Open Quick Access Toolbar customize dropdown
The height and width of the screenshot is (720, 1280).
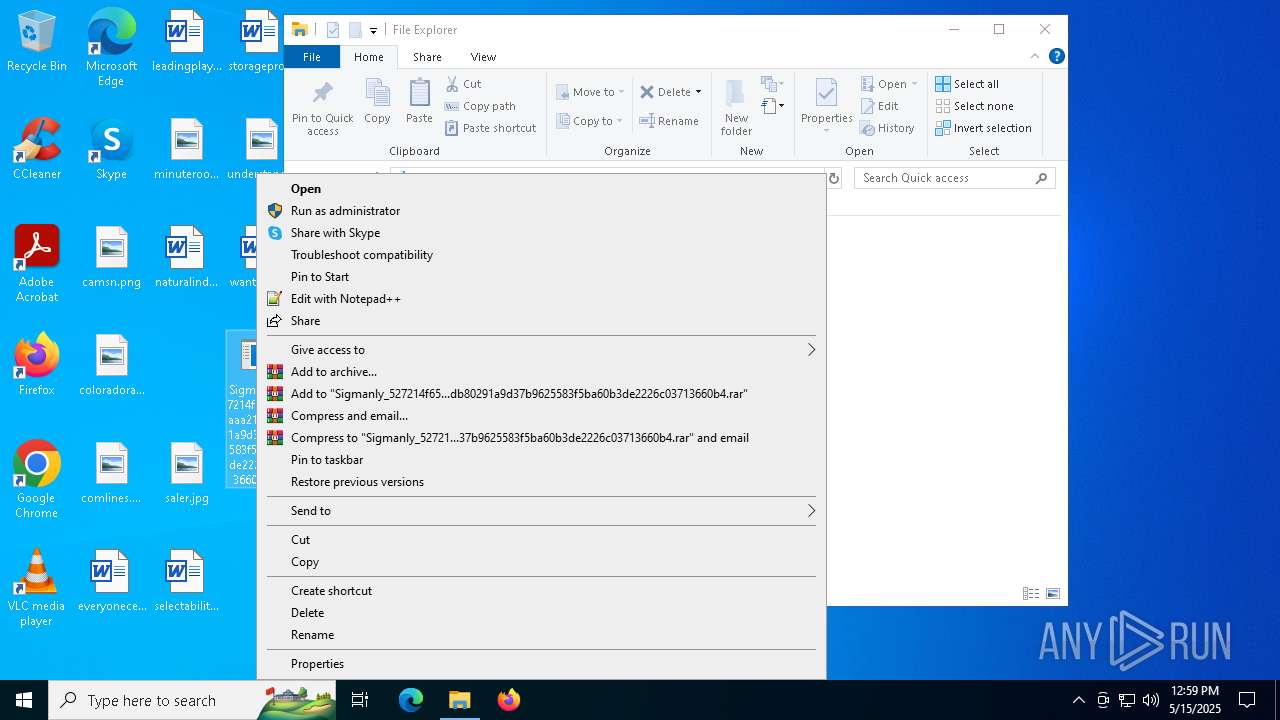pyautogui.click(x=373, y=31)
